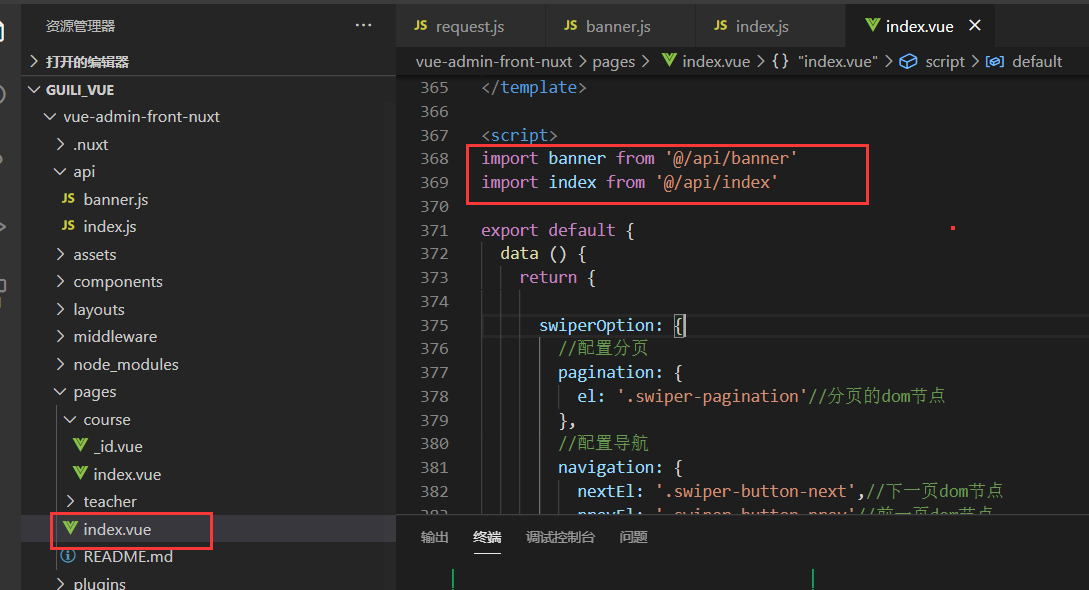Click the default symbol icon in breadcrumb
Viewport: 1089px width, 590px height.
(994, 61)
